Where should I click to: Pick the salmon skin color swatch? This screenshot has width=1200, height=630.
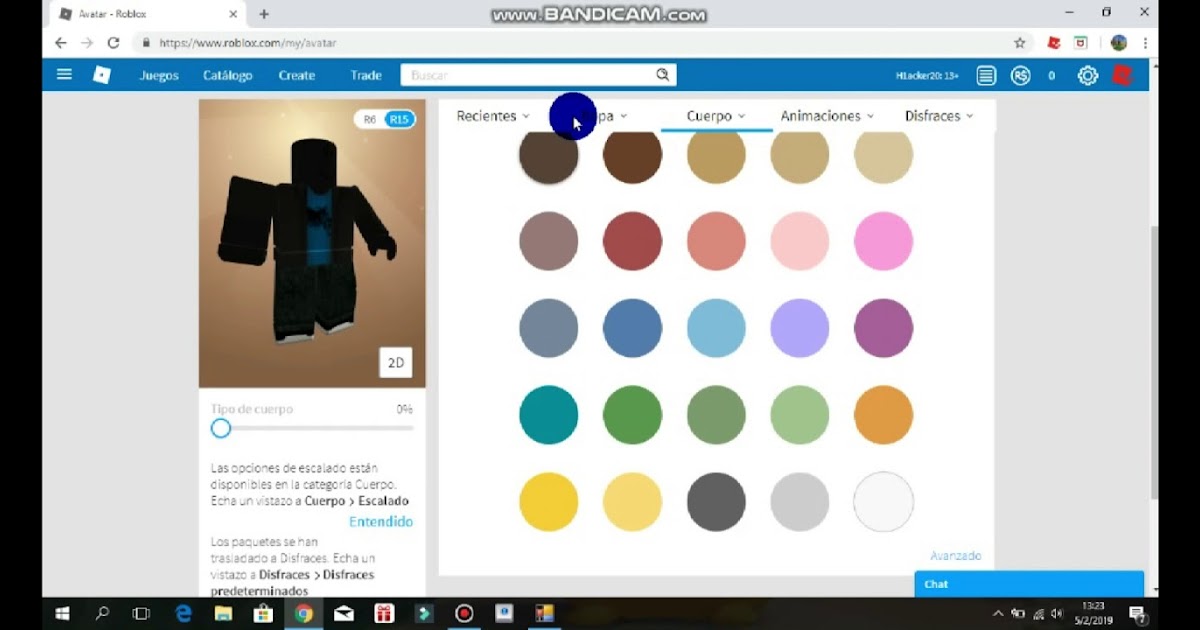click(716, 241)
